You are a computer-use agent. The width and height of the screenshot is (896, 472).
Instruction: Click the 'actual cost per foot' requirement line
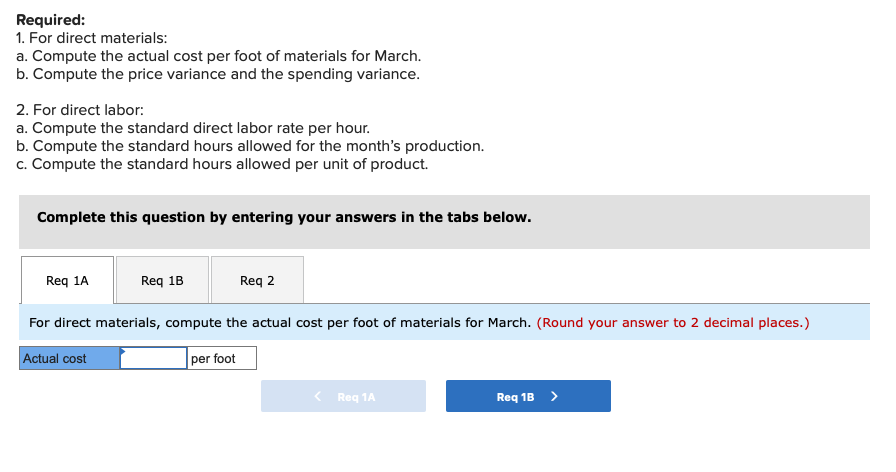(219, 56)
